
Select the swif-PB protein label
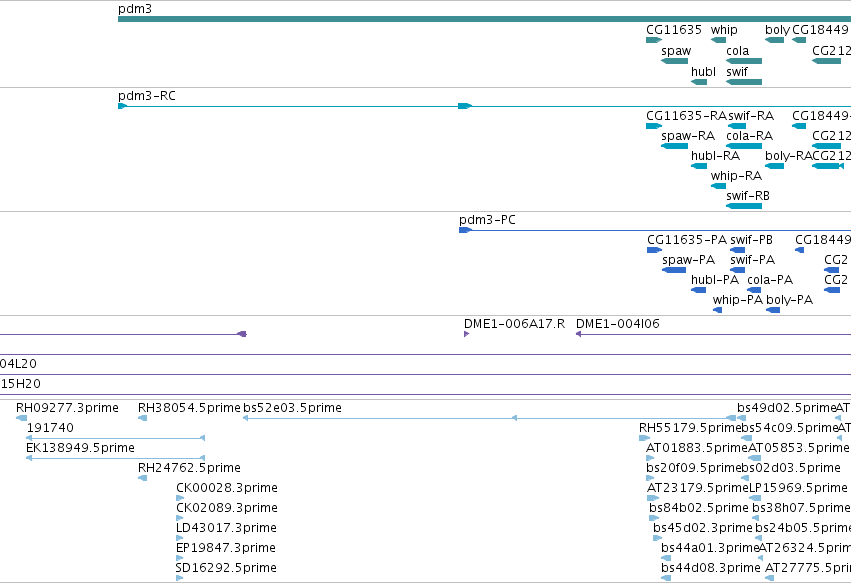[x=751, y=240]
